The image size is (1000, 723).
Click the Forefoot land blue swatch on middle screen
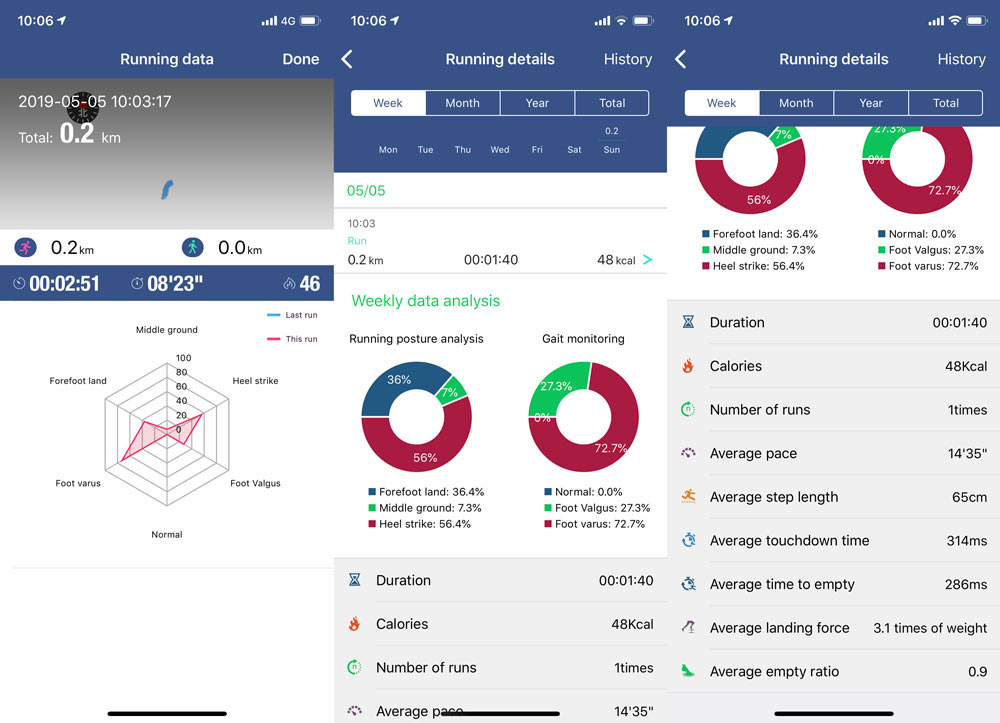click(x=372, y=492)
